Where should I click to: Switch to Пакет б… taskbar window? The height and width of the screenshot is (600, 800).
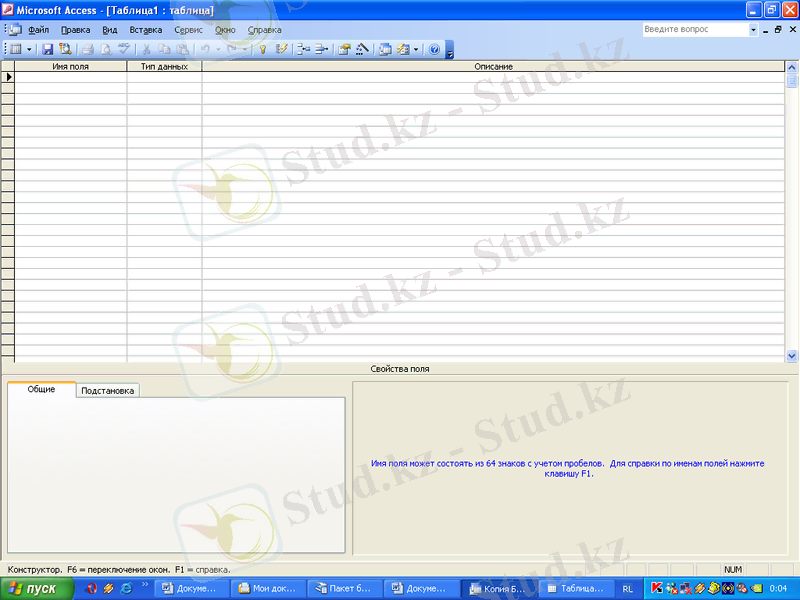[344, 589]
